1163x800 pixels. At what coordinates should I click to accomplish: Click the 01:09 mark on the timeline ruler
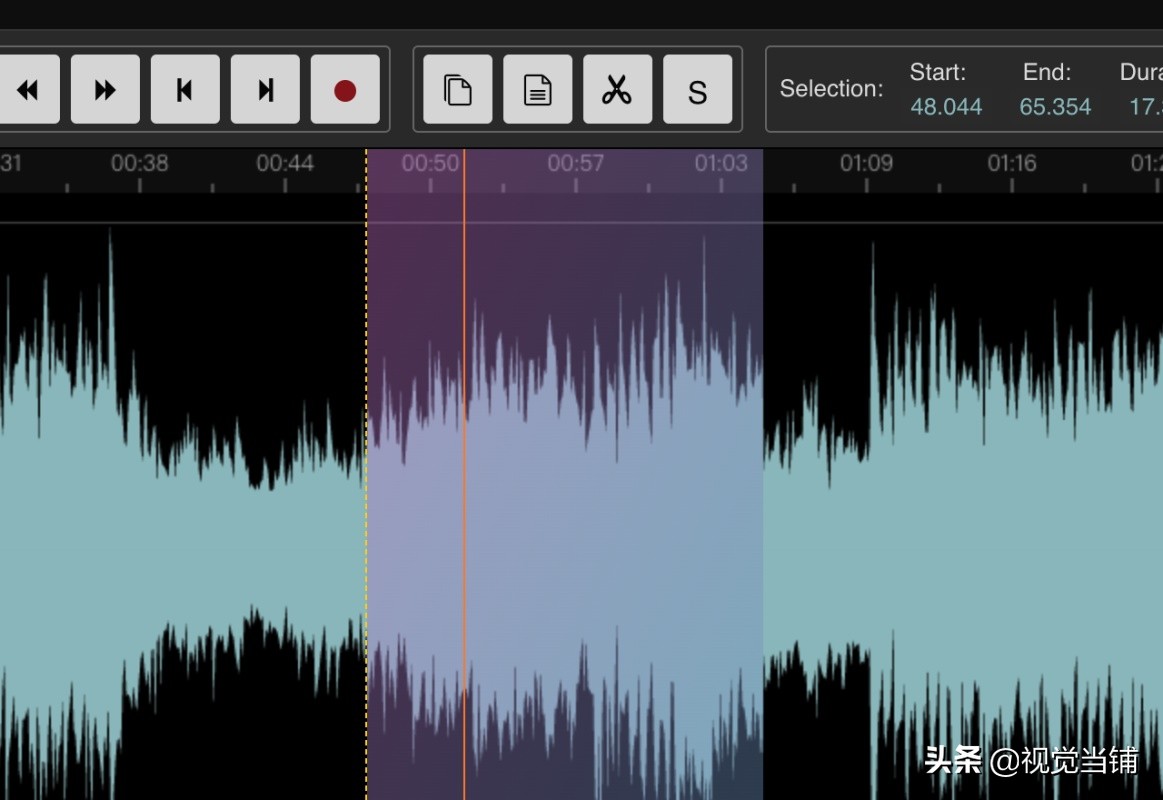pos(866,163)
